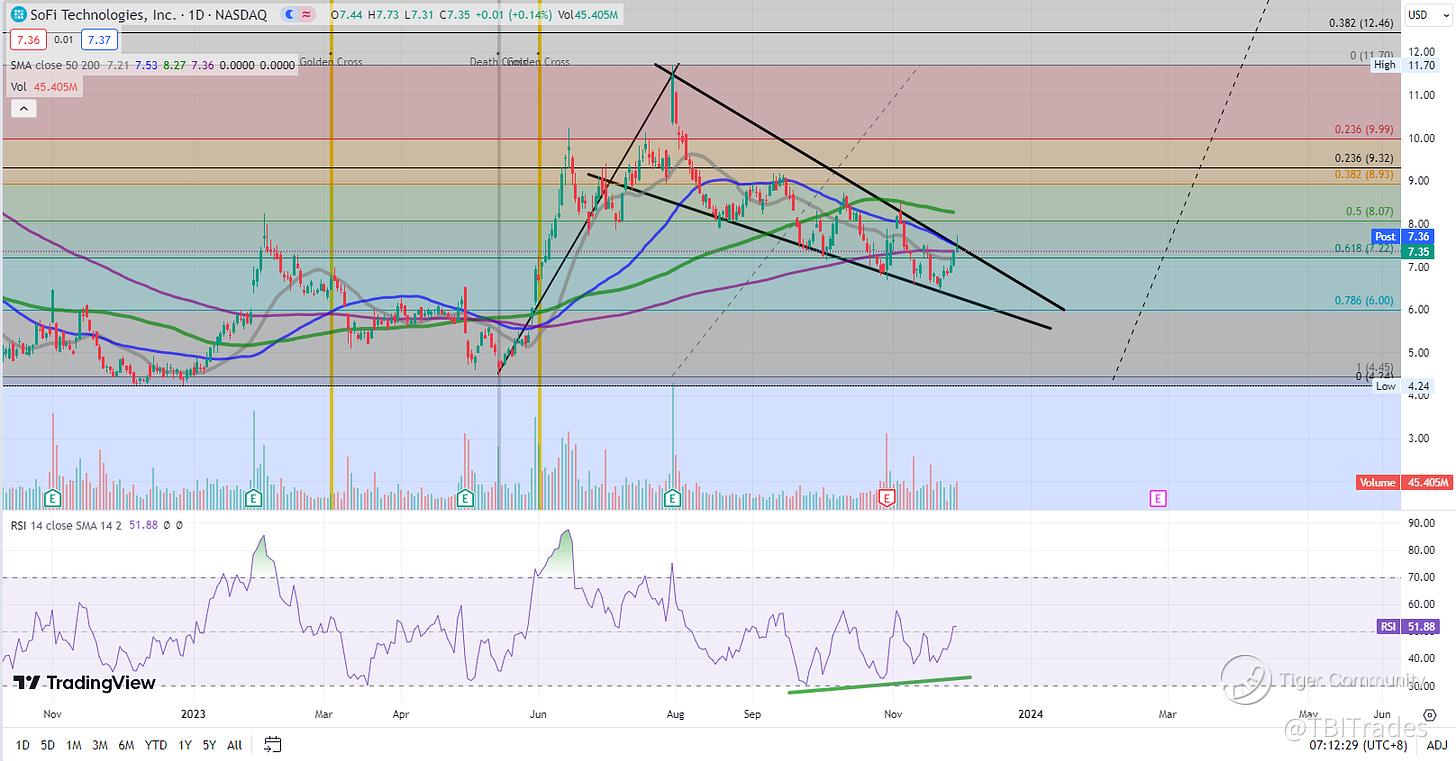Screen dimensions: 1456x761
Task: Click the magenta upcoming earnings E marker
Action: click(x=1158, y=497)
